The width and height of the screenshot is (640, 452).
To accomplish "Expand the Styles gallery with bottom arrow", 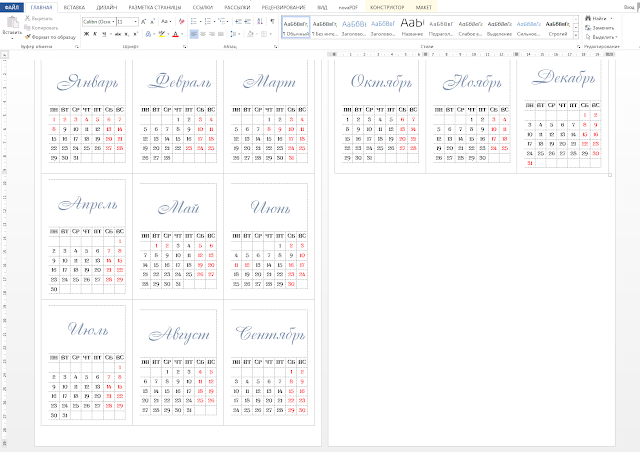I will (x=576, y=36).
